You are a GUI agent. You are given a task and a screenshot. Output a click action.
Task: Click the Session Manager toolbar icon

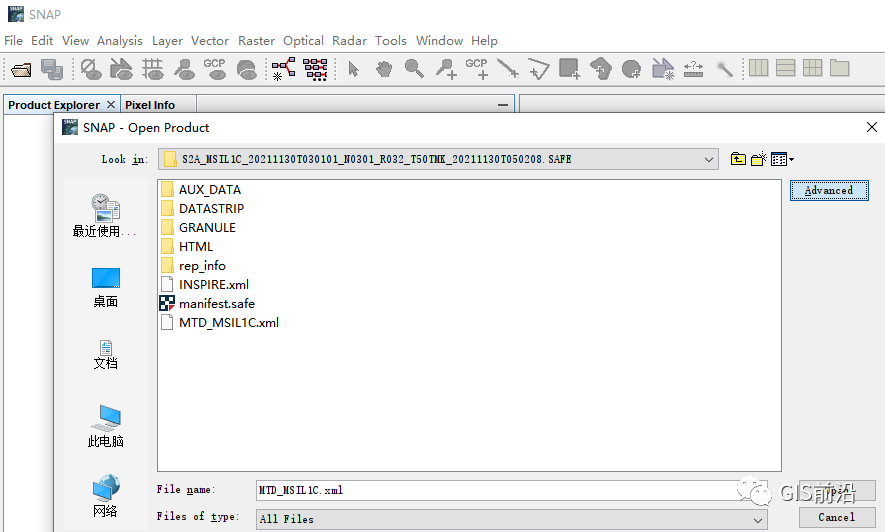(52, 69)
